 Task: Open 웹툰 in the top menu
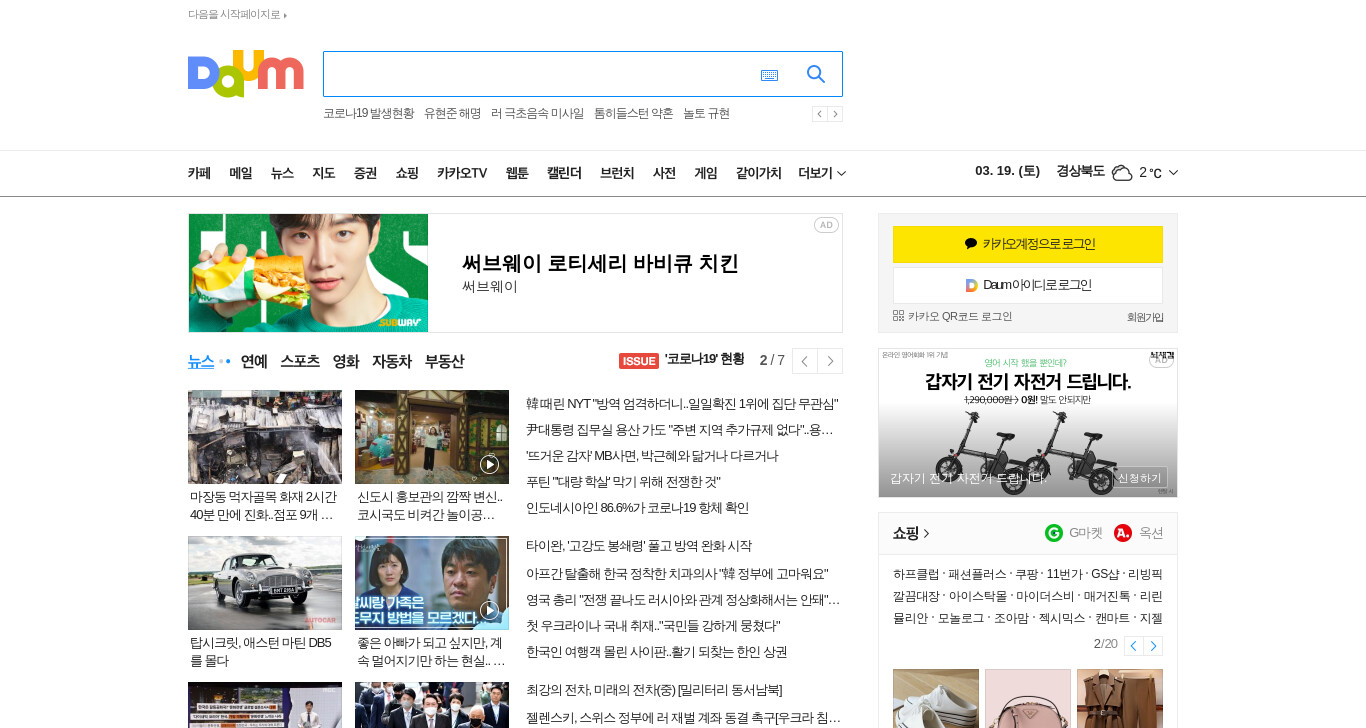click(x=517, y=173)
